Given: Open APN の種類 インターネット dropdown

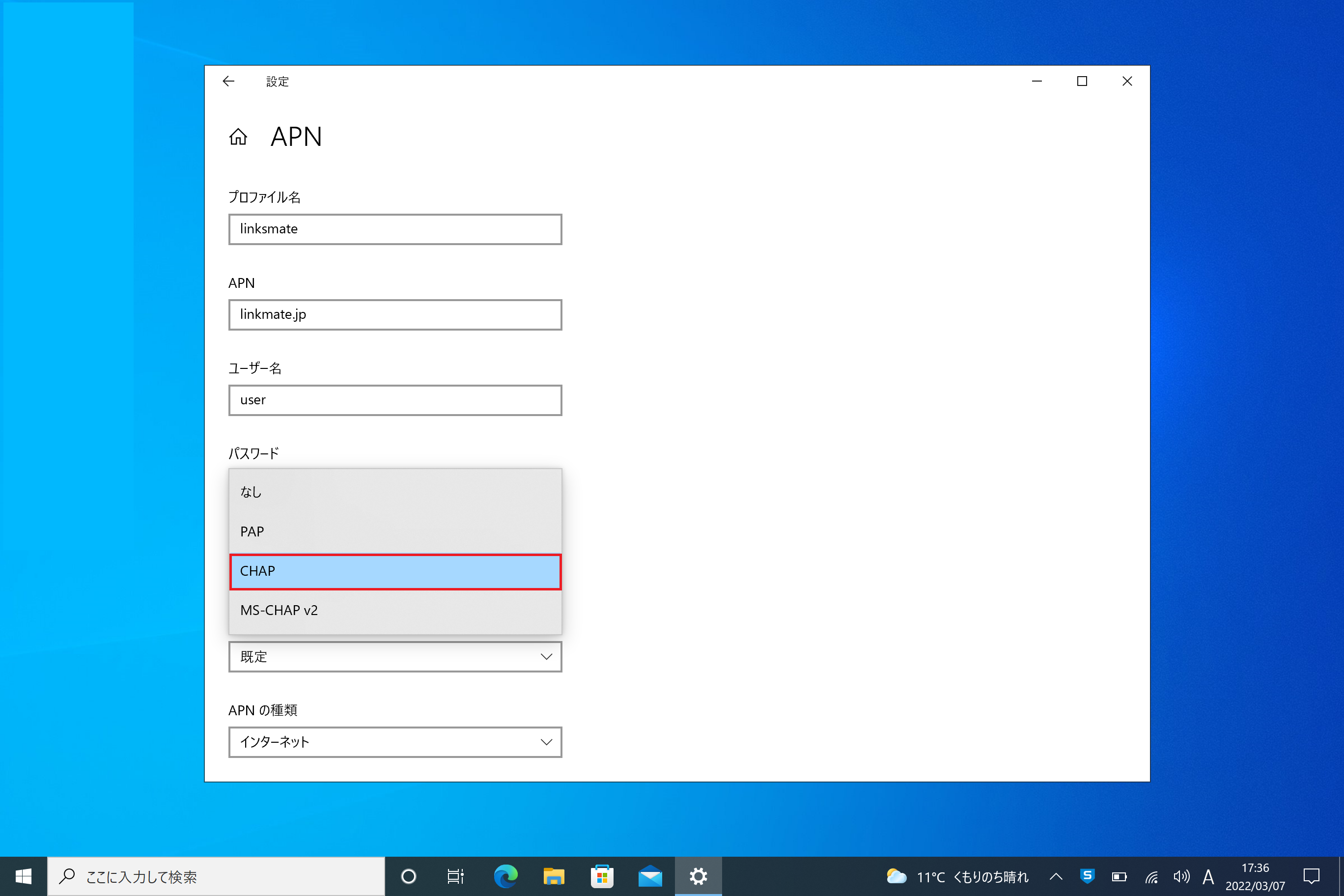Looking at the screenshot, I should 395,742.
